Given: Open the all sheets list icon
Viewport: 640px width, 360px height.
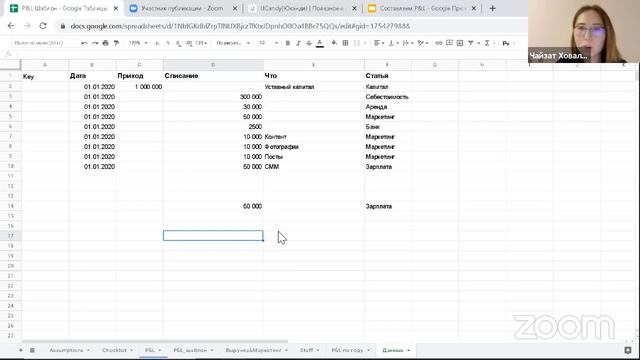Looking at the screenshot, I should pos(32,350).
